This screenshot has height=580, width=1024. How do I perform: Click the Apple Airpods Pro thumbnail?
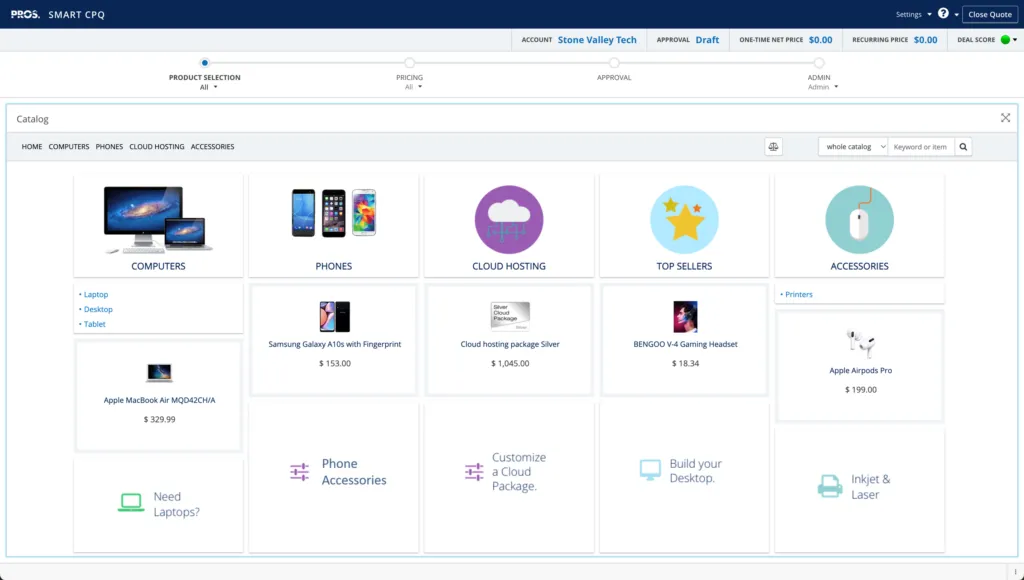click(x=861, y=343)
